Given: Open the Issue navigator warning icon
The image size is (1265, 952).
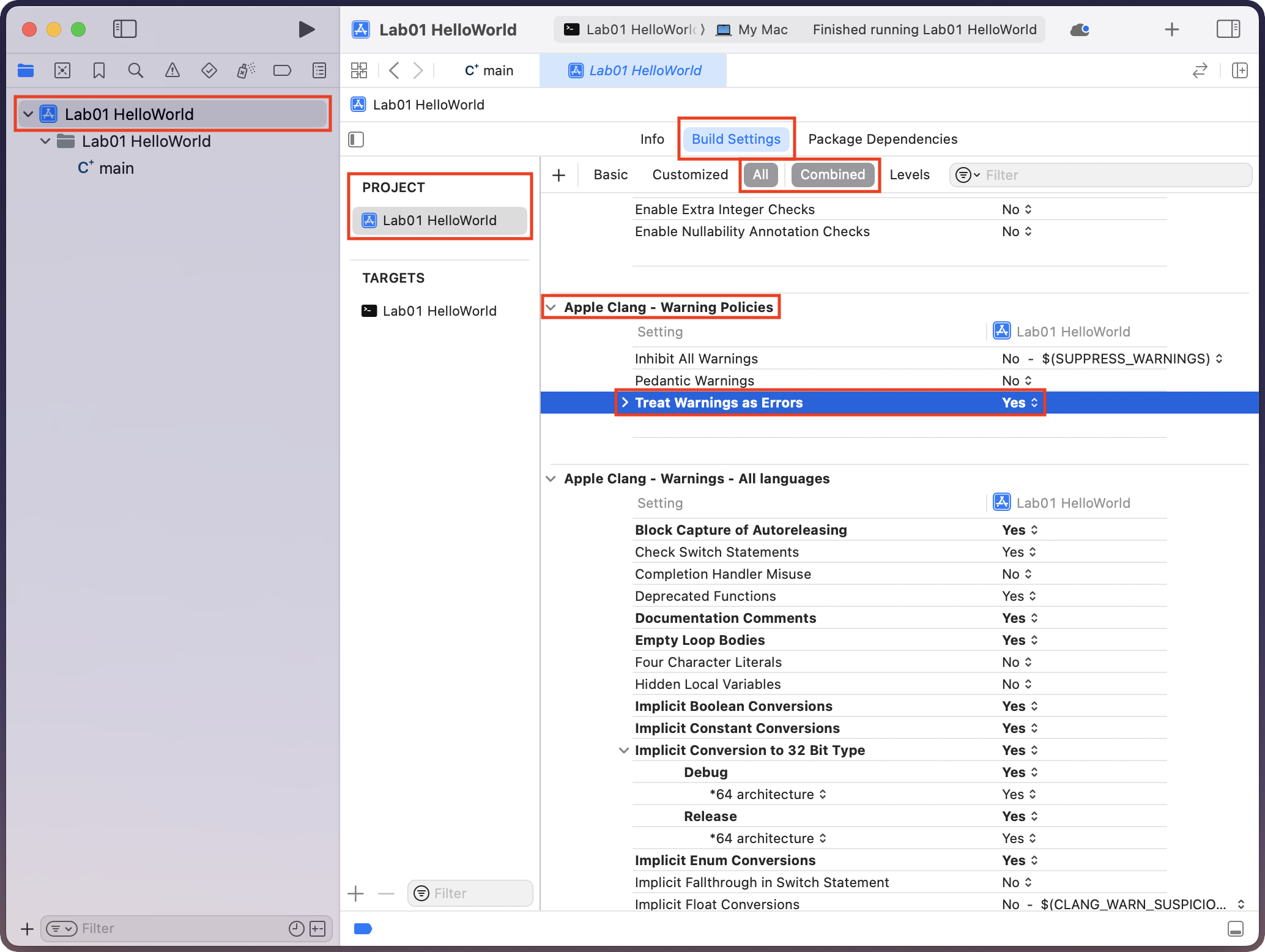Looking at the screenshot, I should coord(172,71).
